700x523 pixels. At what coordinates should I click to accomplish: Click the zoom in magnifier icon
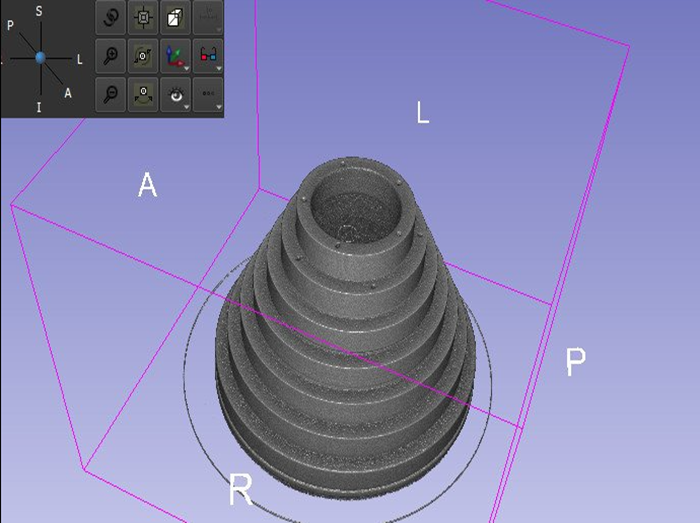coord(110,56)
